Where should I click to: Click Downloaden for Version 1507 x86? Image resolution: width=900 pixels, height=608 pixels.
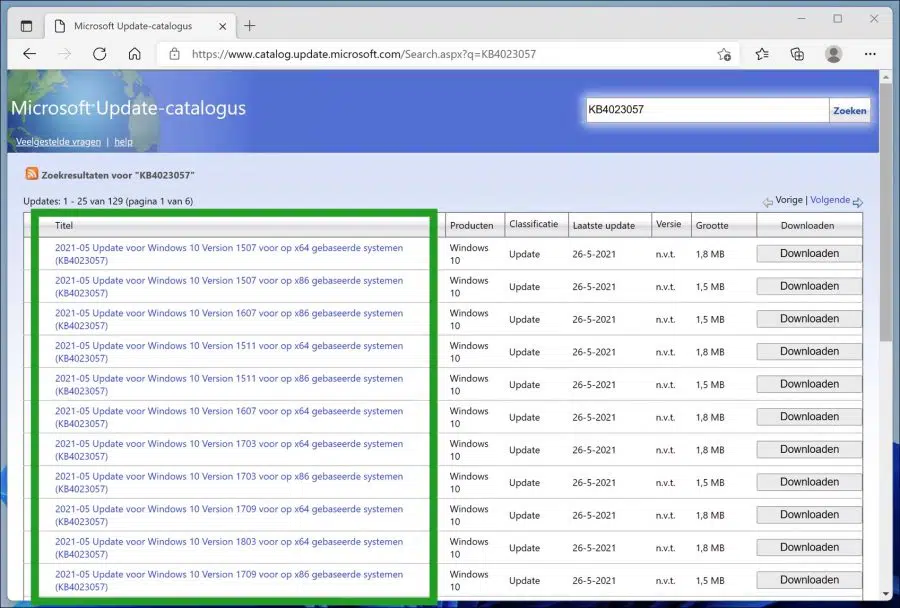pos(809,286)
